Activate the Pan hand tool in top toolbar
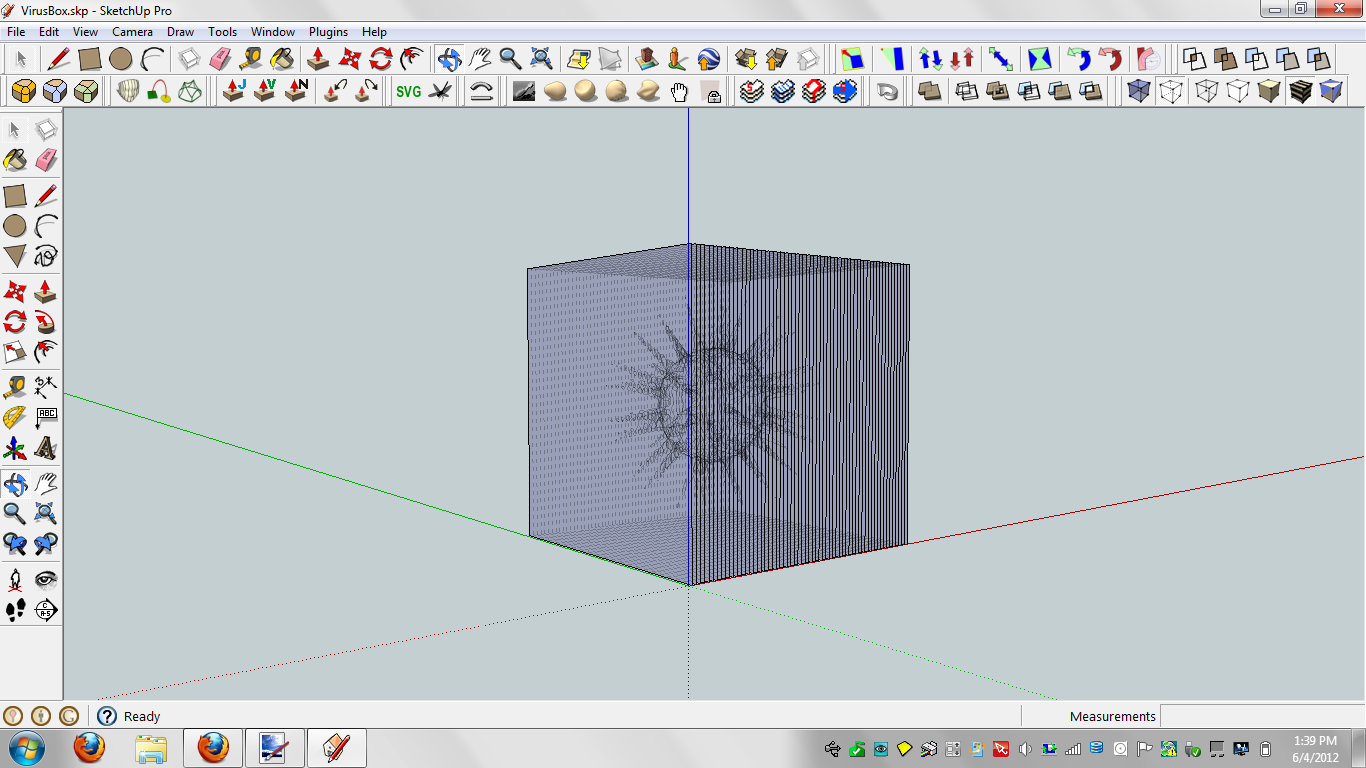The image size is (1366, 768). pyautogui.click(x=480, y=58)
